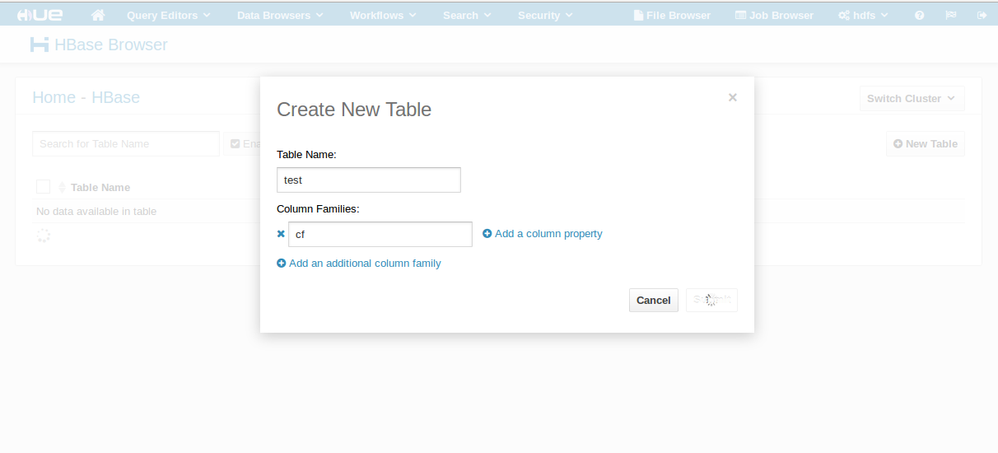Viewport: 998px width, 453px height.
Task: Click Add a column property
Action: tap(542, 233)
